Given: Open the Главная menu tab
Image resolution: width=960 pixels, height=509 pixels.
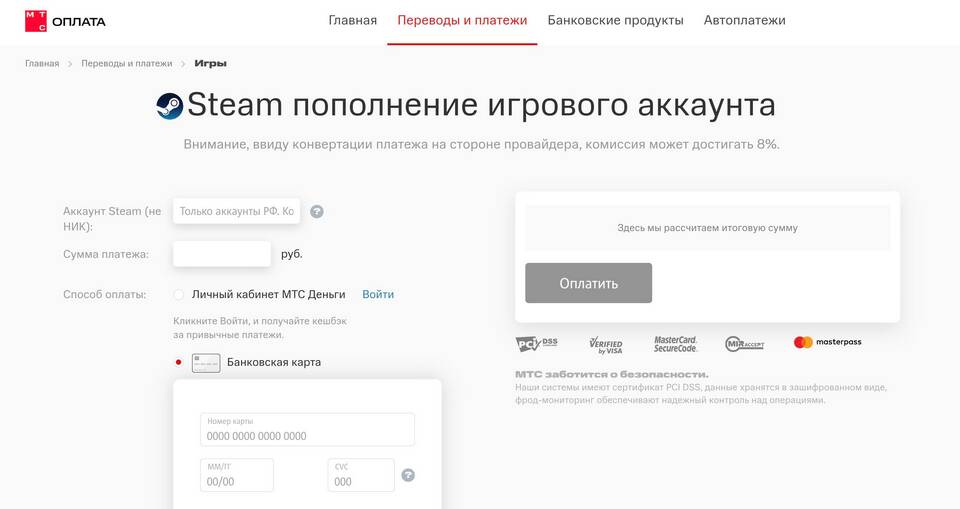Looking at the screenshot, I should coord(353,21).
